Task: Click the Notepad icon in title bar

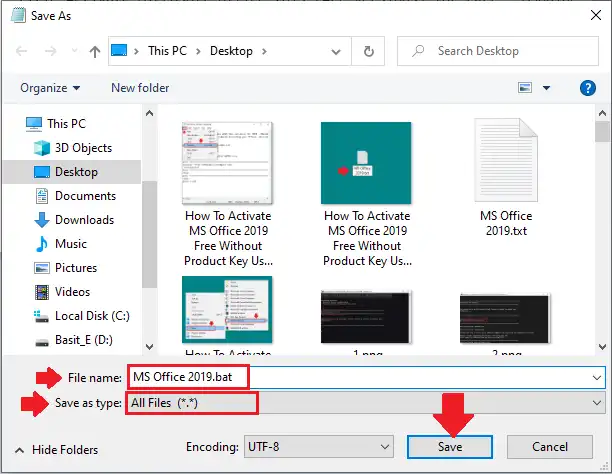Action: pos(18,15)
